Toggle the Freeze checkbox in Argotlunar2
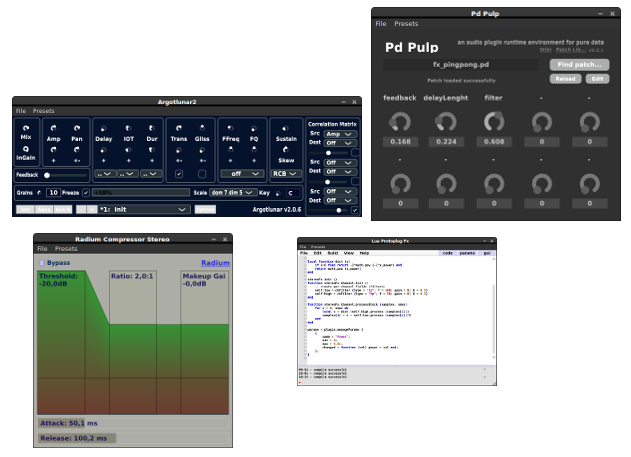 click(x=86, y=192)
